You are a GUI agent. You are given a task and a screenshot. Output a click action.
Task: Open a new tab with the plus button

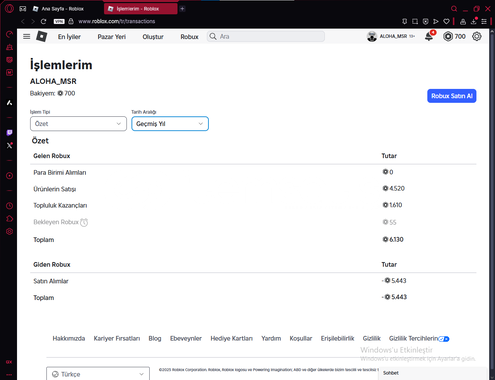(182, 9)
